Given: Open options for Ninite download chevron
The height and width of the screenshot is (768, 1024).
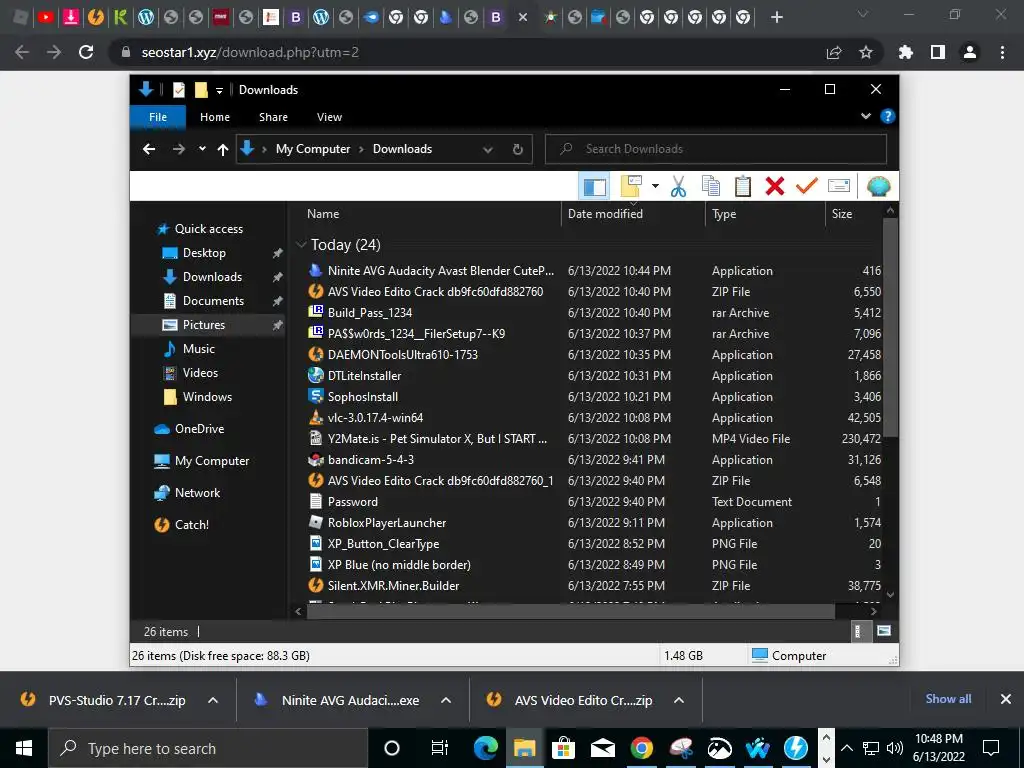Looking at the screenshot, I should point(446,700).
